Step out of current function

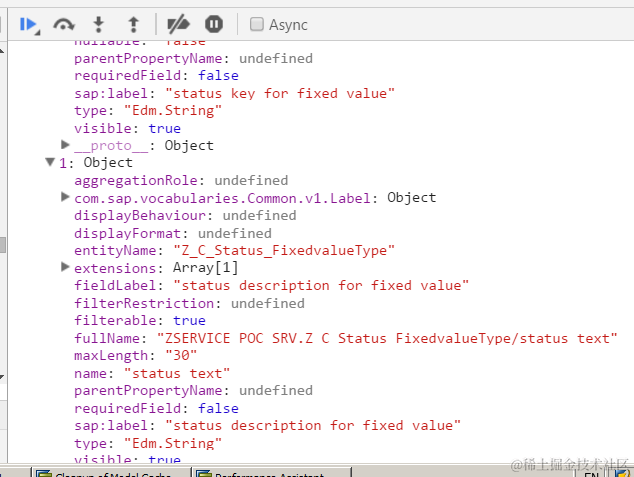tap(133, 25)
